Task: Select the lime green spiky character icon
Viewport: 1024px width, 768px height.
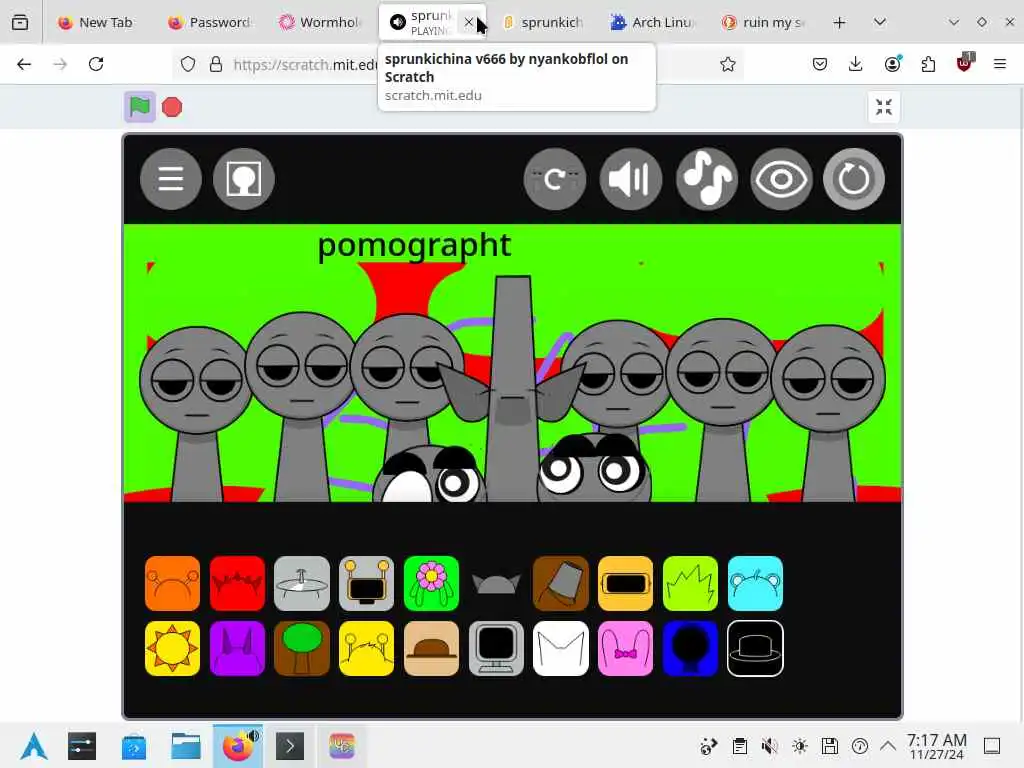Action: point(690,583)
